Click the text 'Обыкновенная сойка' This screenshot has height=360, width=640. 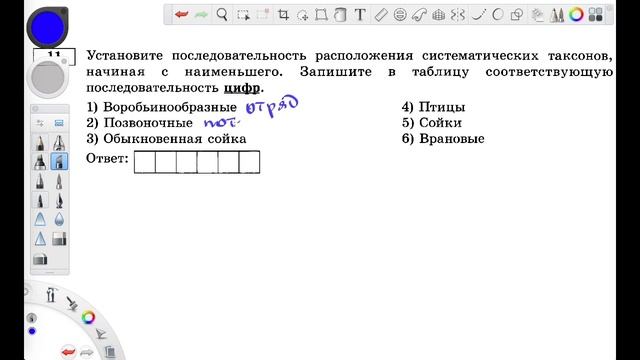coord(175,139)
